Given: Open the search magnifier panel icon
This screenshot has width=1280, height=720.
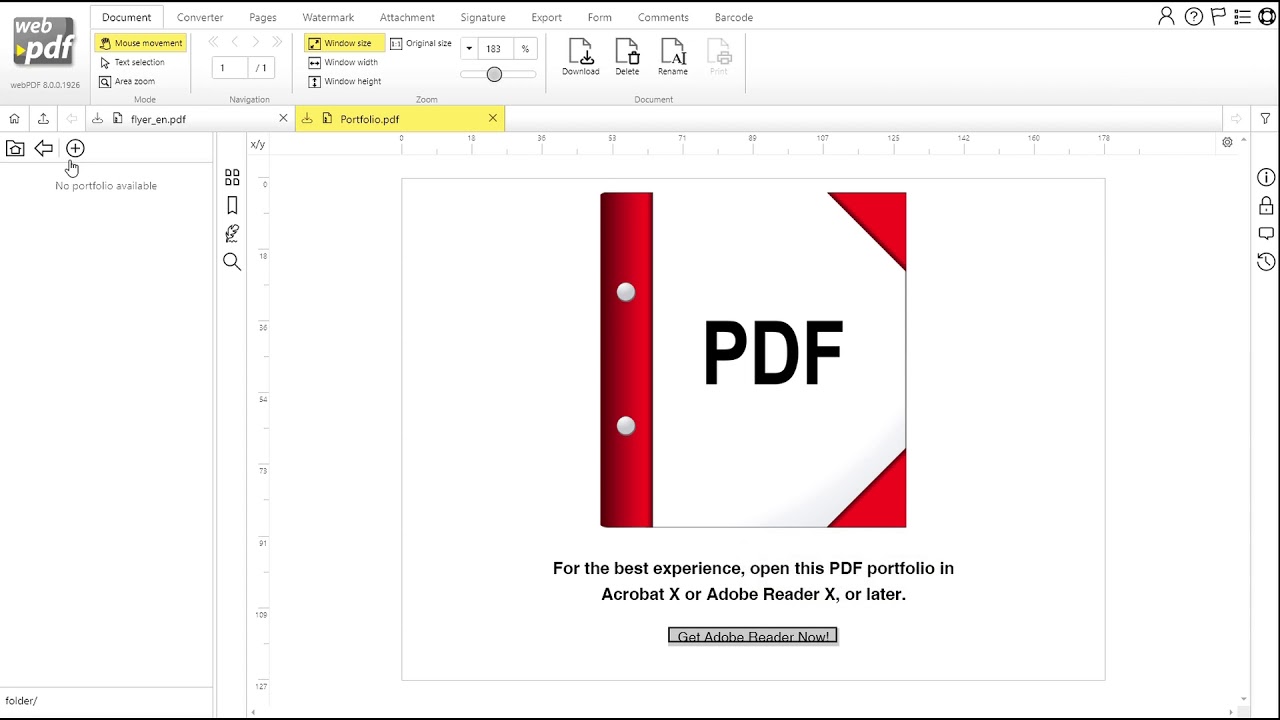Looking at the screenshot, I should (x=232, y=262).
